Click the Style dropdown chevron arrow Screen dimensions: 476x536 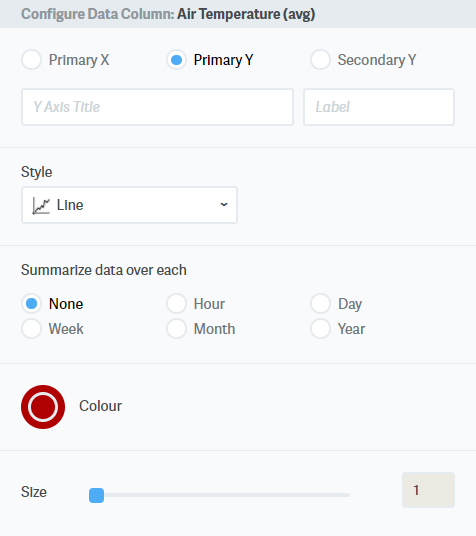coord(224,204)
